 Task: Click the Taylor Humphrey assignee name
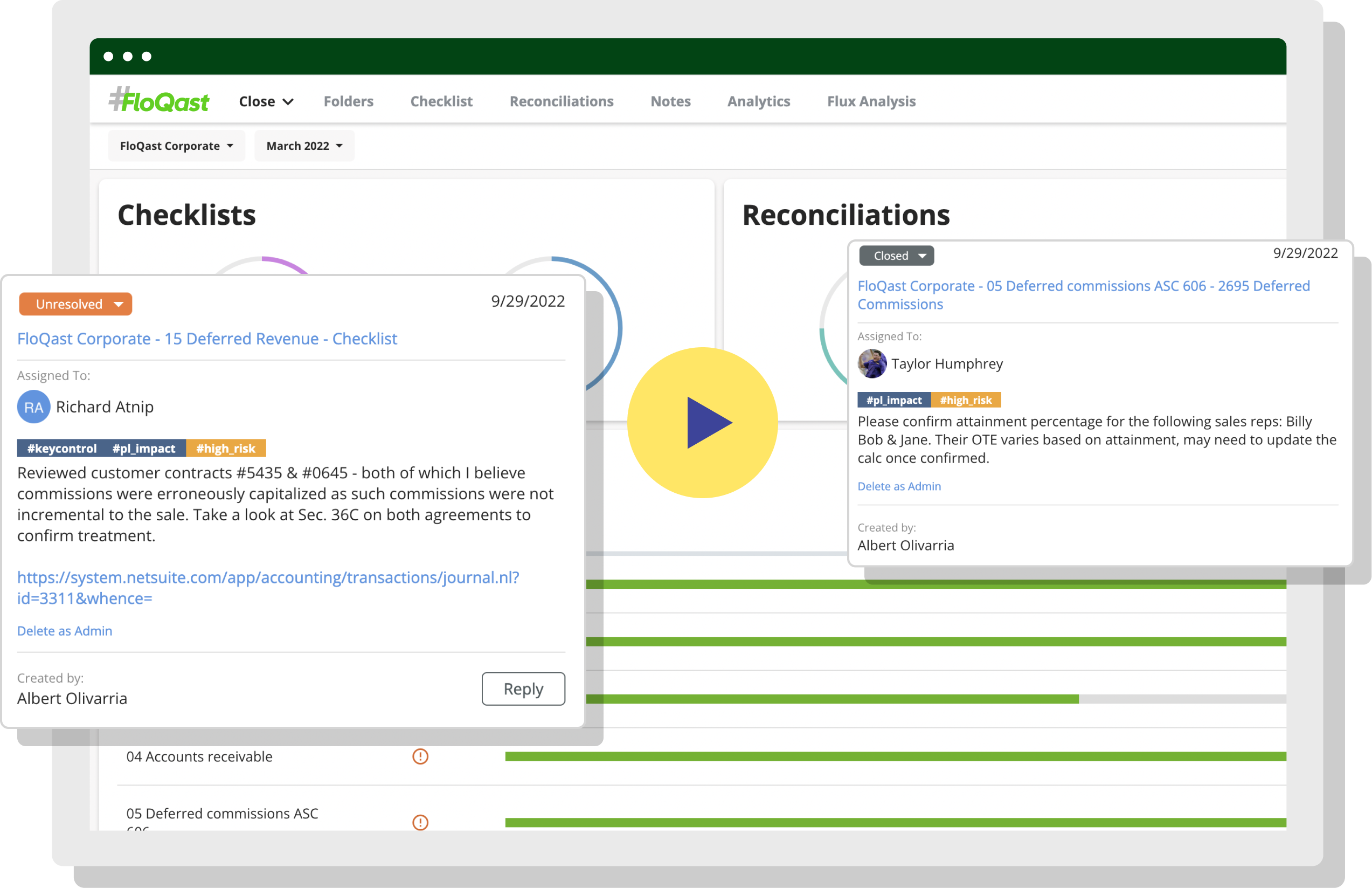coord(947,364)
